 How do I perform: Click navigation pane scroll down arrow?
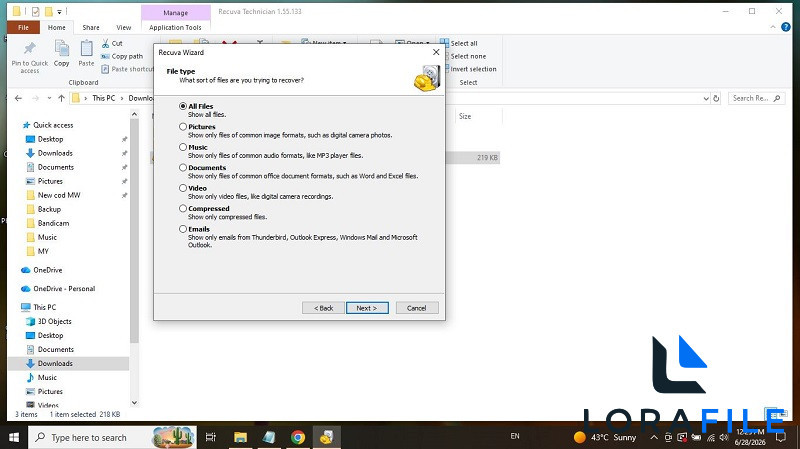tap(134, 402)
